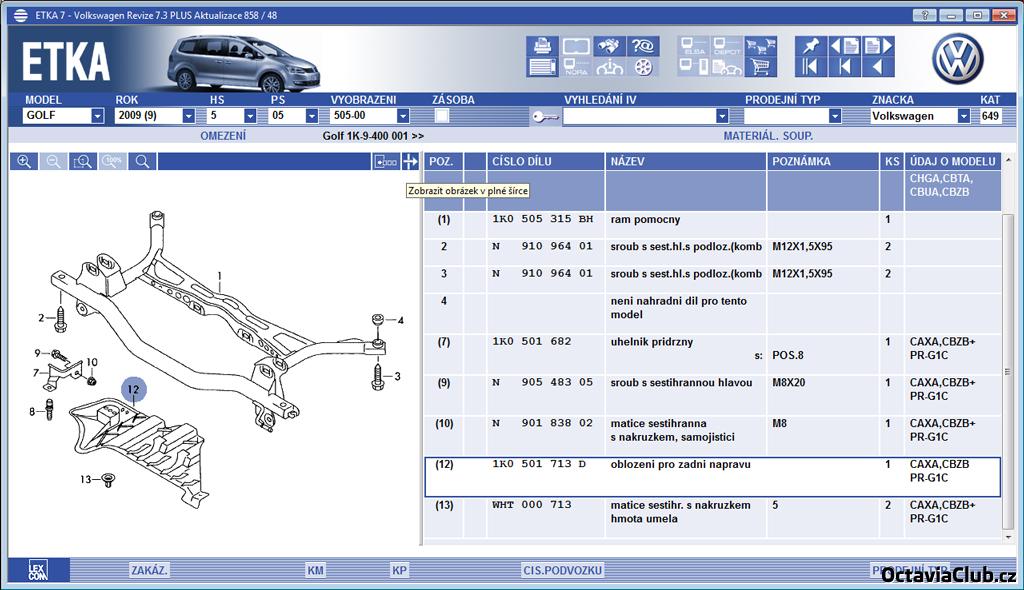Zoom out of the parts diagram
1024x590 pixels.
click(53, 161)
